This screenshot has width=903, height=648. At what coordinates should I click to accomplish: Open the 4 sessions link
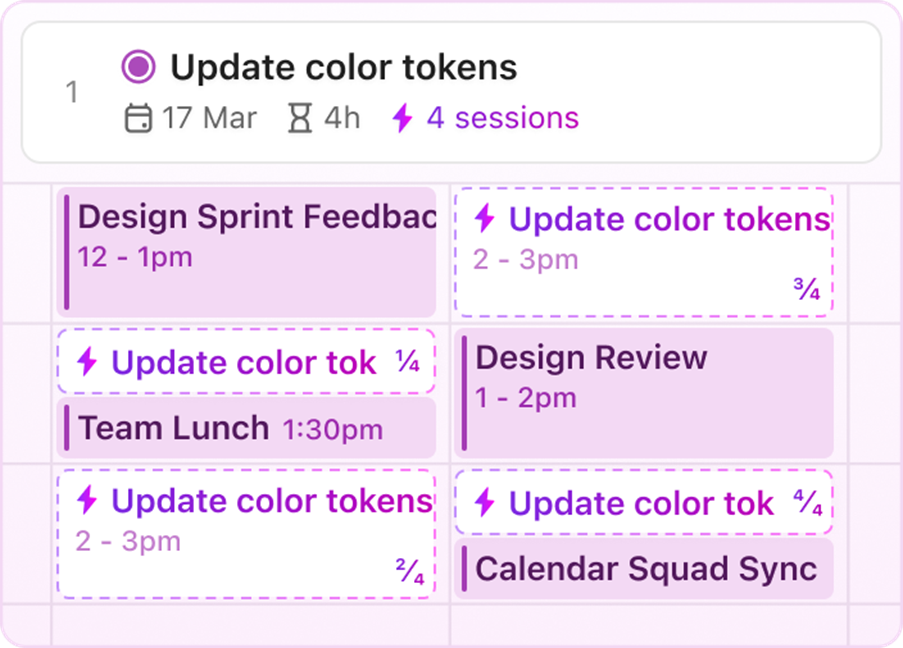coord(502,119)
